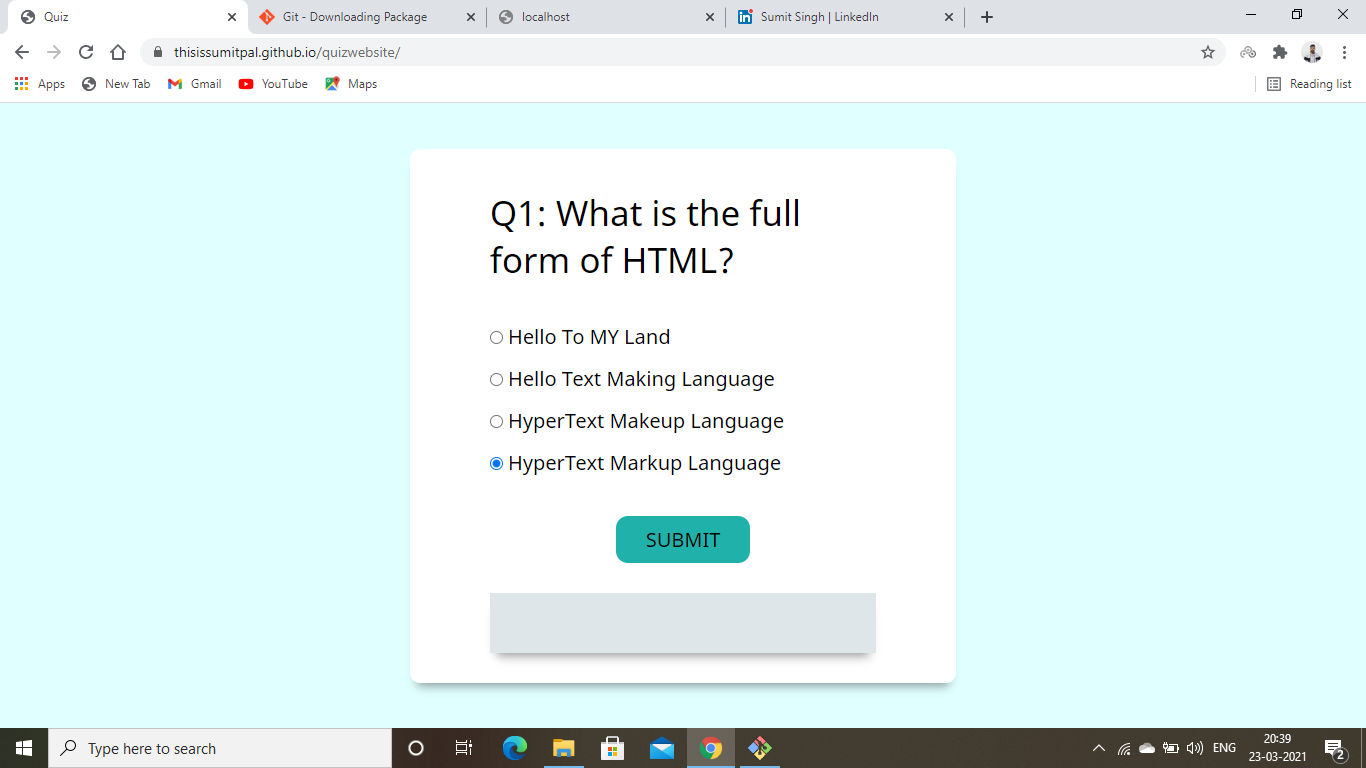The width and height of the screenshot is (1366, 768).
Task: Go back using browser back arrow
Action: tap(22, 52)
